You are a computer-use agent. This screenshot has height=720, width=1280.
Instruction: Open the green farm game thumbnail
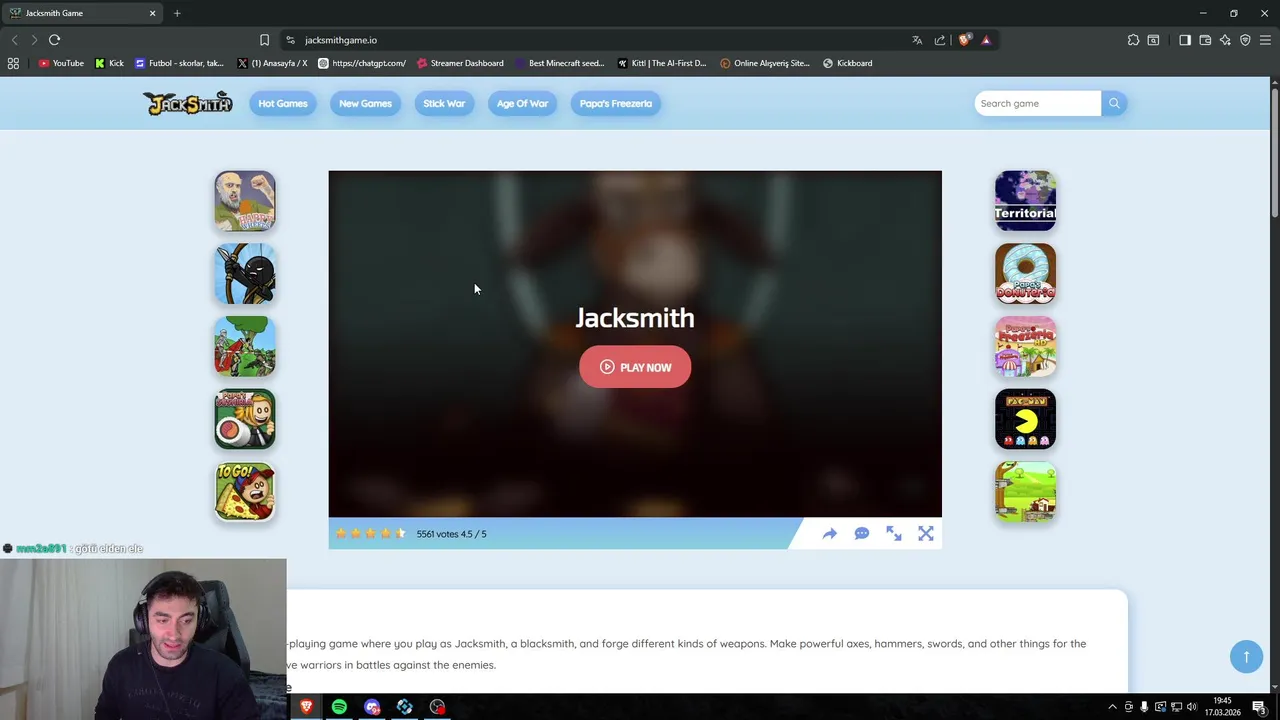(x=1025, y=491)
